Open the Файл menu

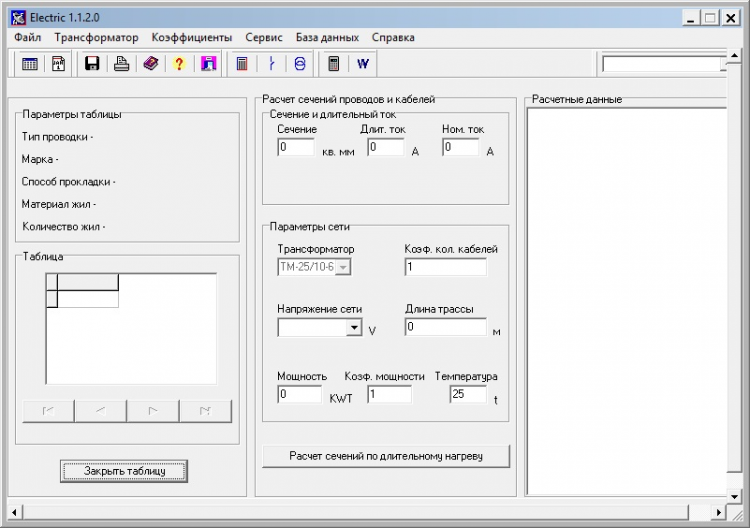[x=27, y=37]
